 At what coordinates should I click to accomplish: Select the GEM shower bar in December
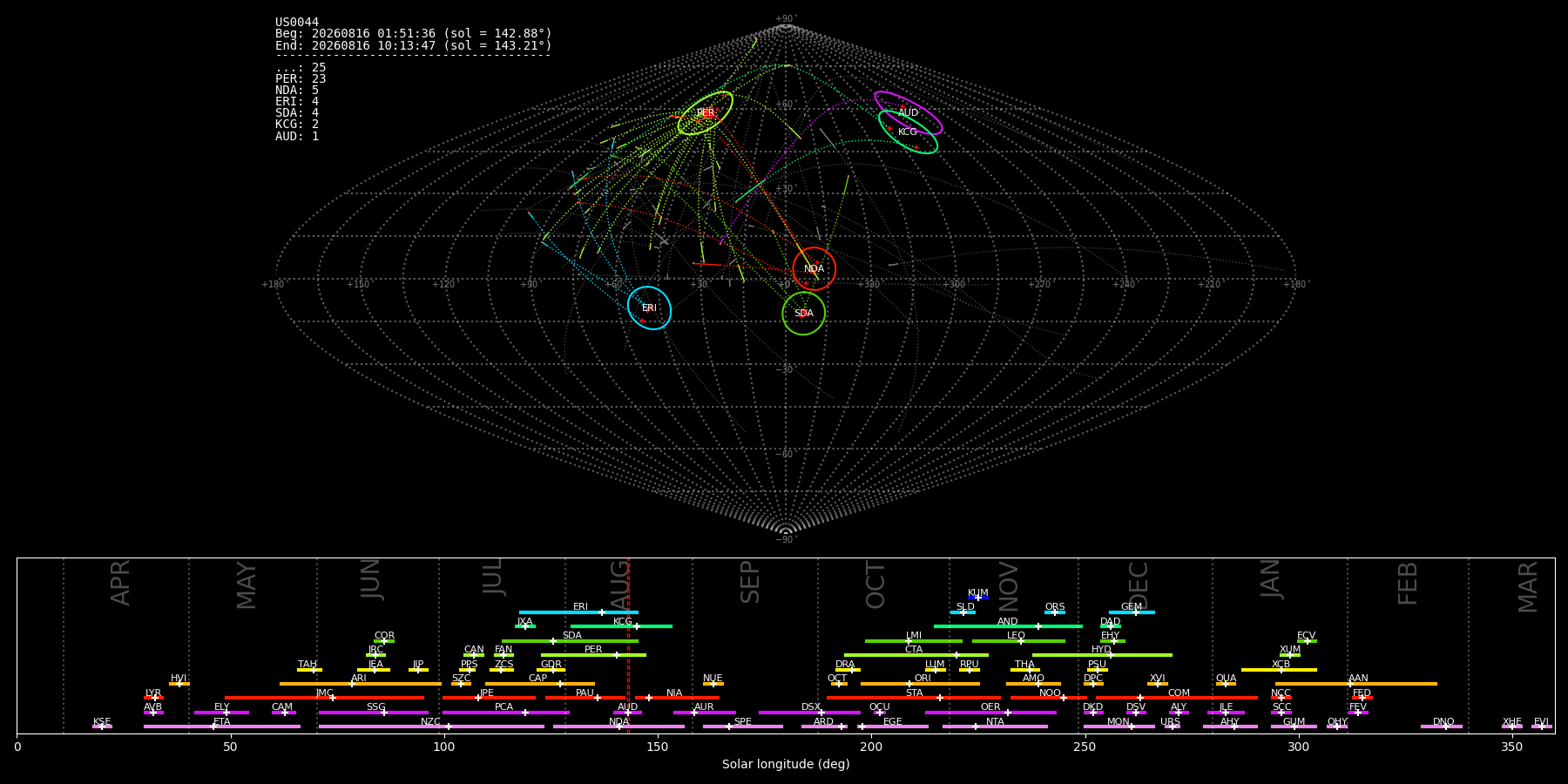[x=1132, y=612]
